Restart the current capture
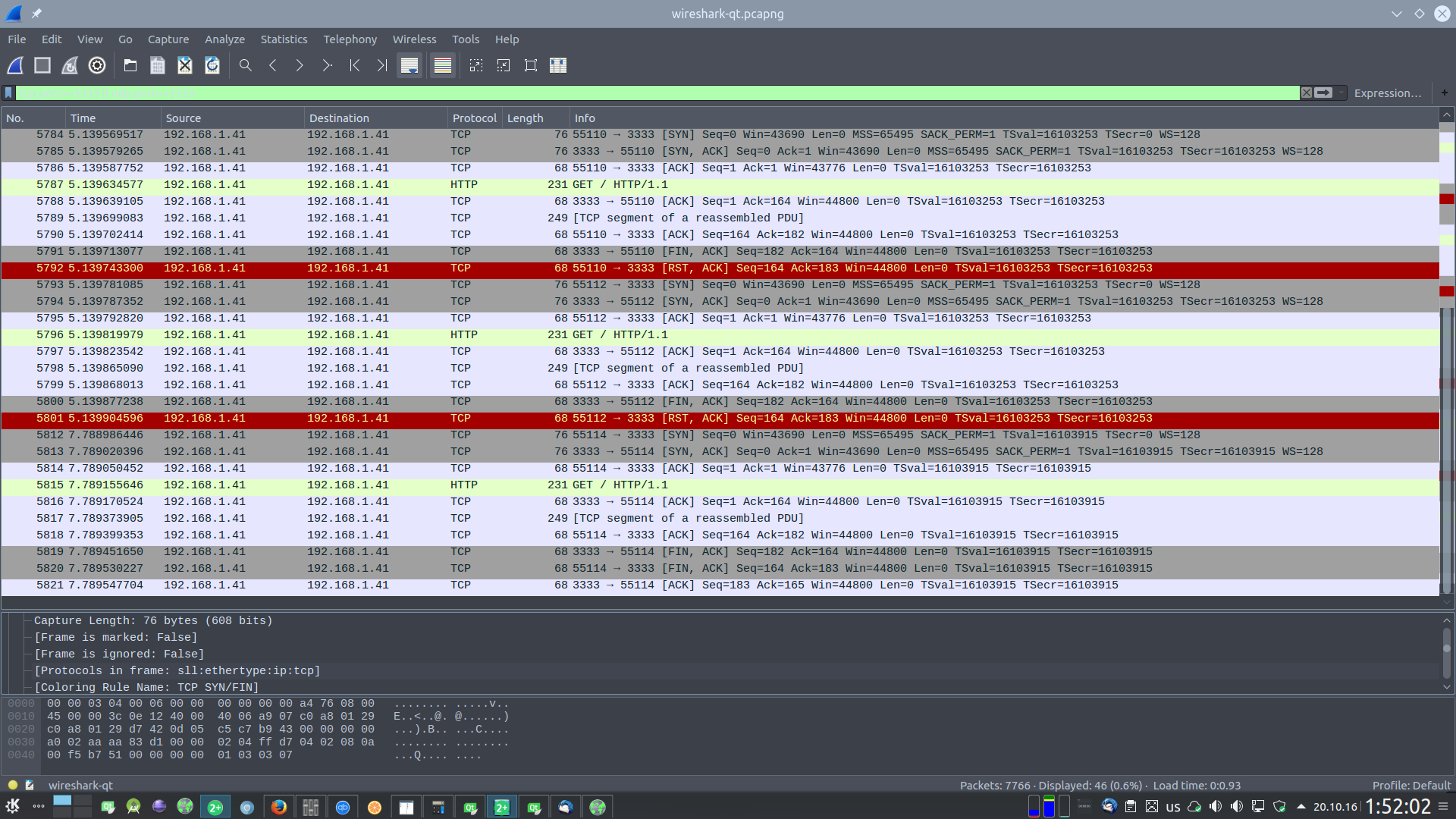The height and width of the screenshot is (819, 1456). tap(70, 66)
